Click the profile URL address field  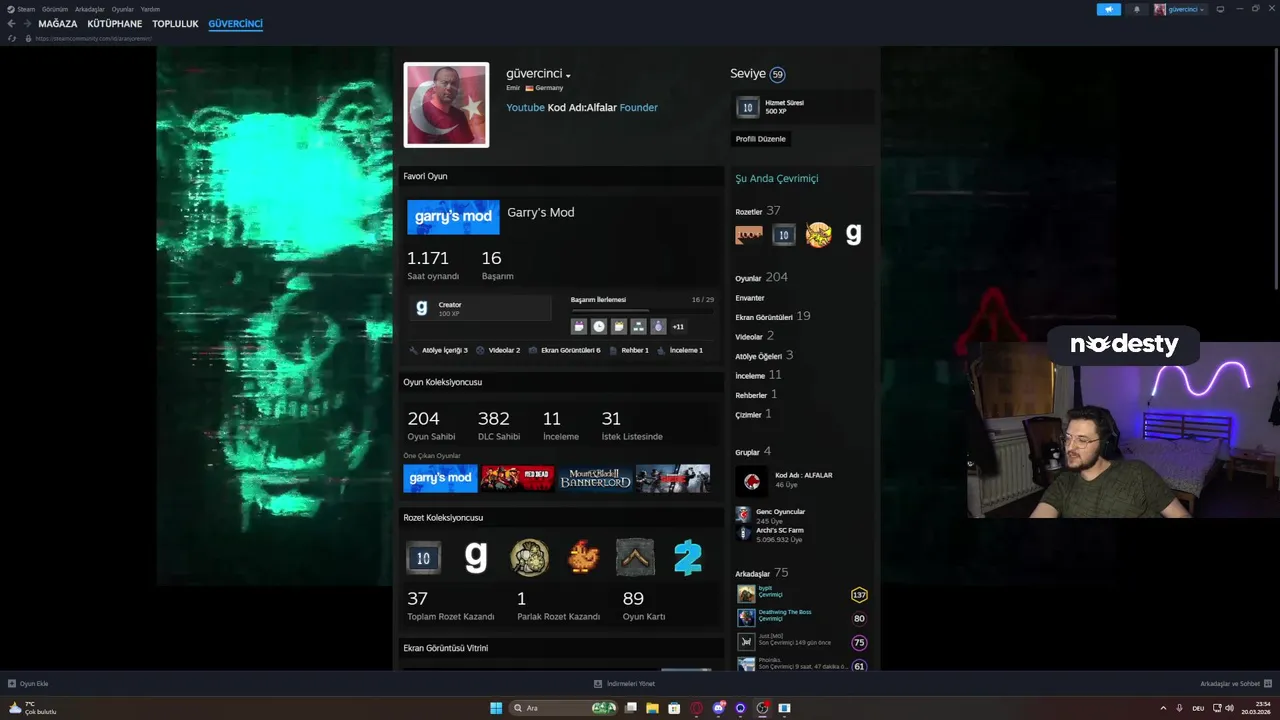tap(93, 38)
